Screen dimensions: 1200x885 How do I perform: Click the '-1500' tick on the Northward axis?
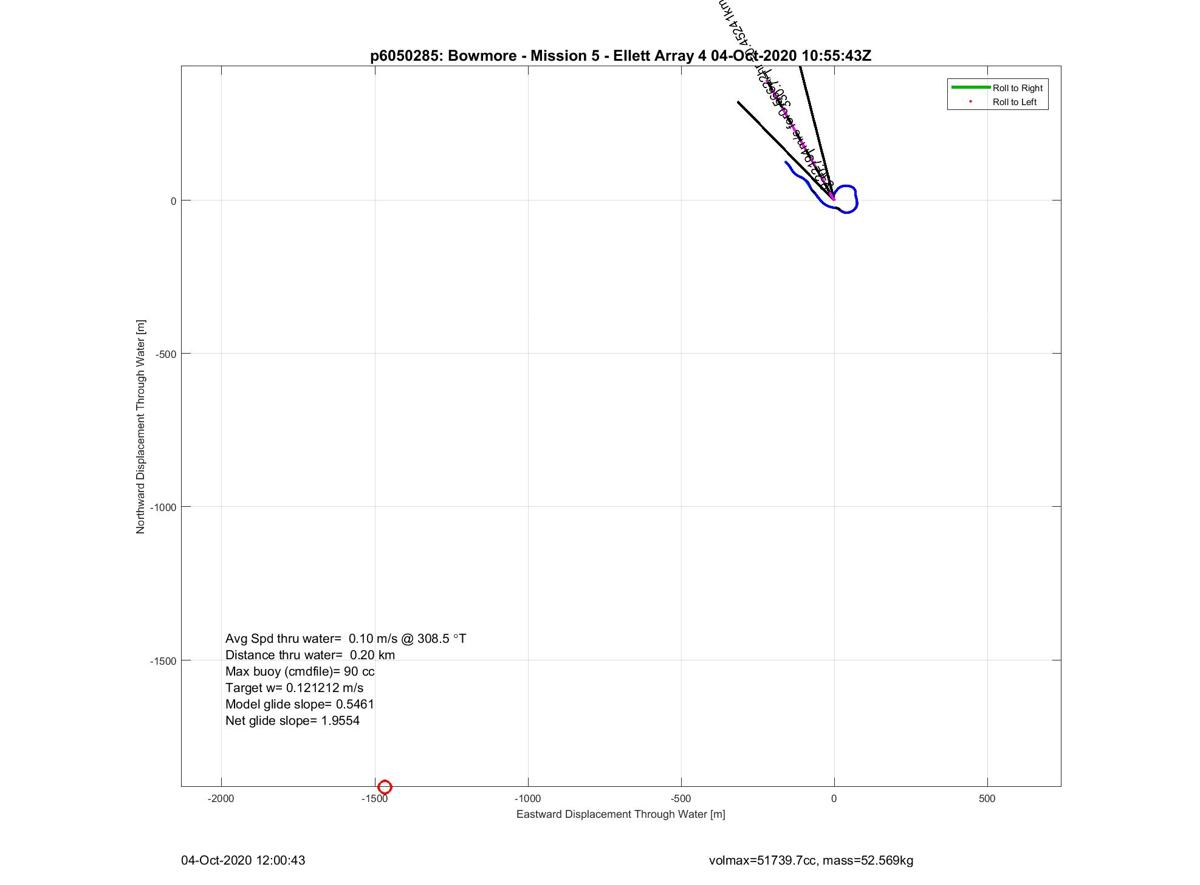[162, 661]
